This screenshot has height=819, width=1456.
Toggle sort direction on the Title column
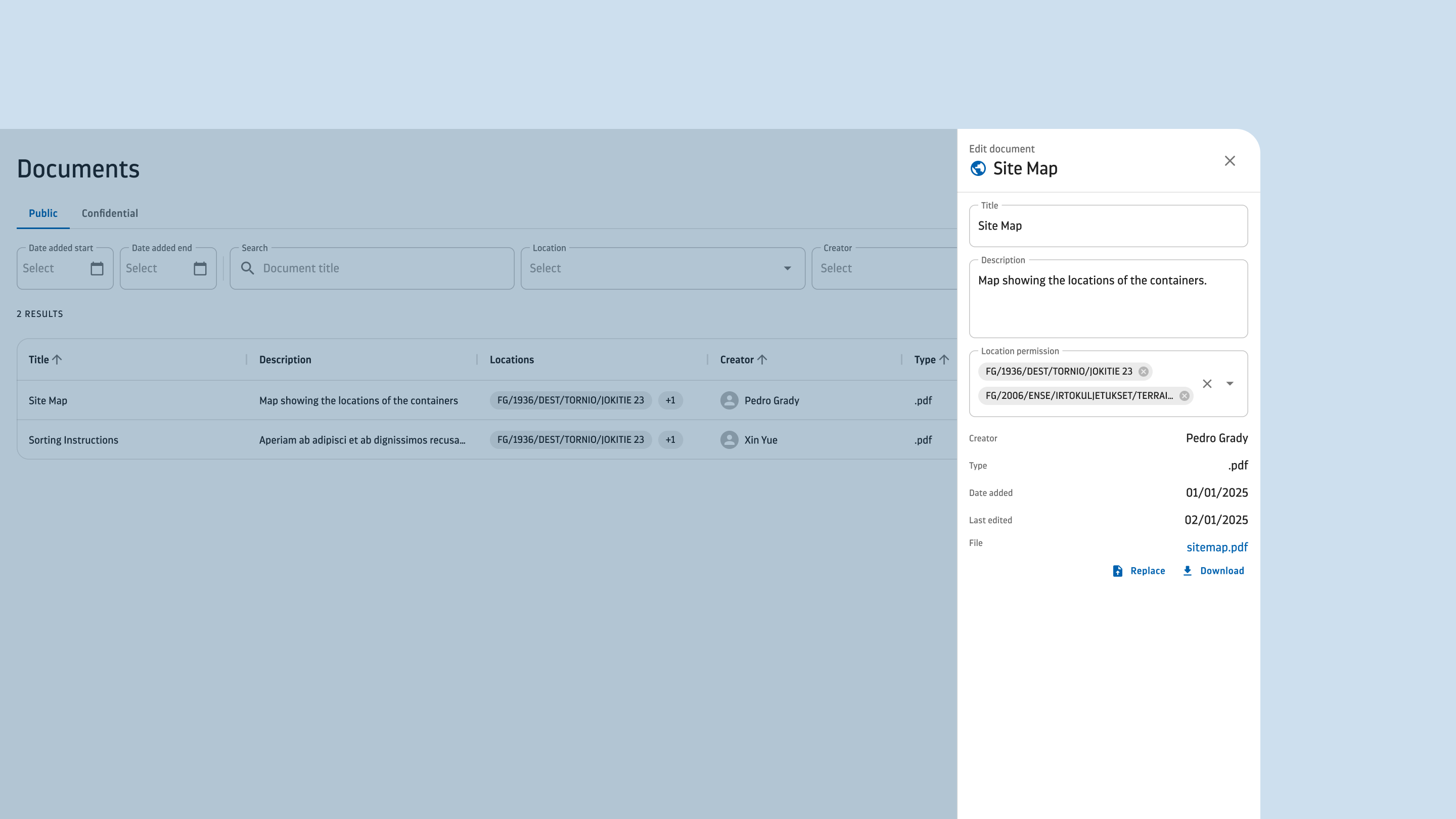click(58, 359)
